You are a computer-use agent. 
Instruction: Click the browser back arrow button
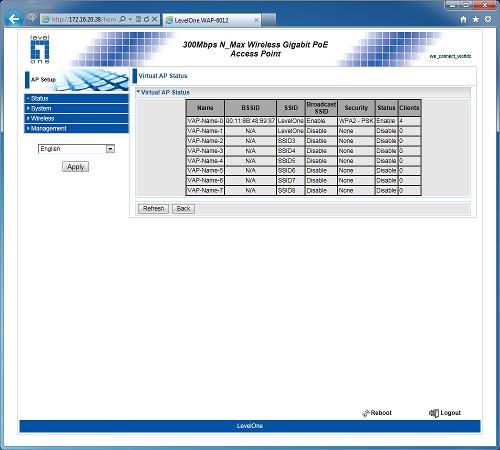tap(14, 19)
